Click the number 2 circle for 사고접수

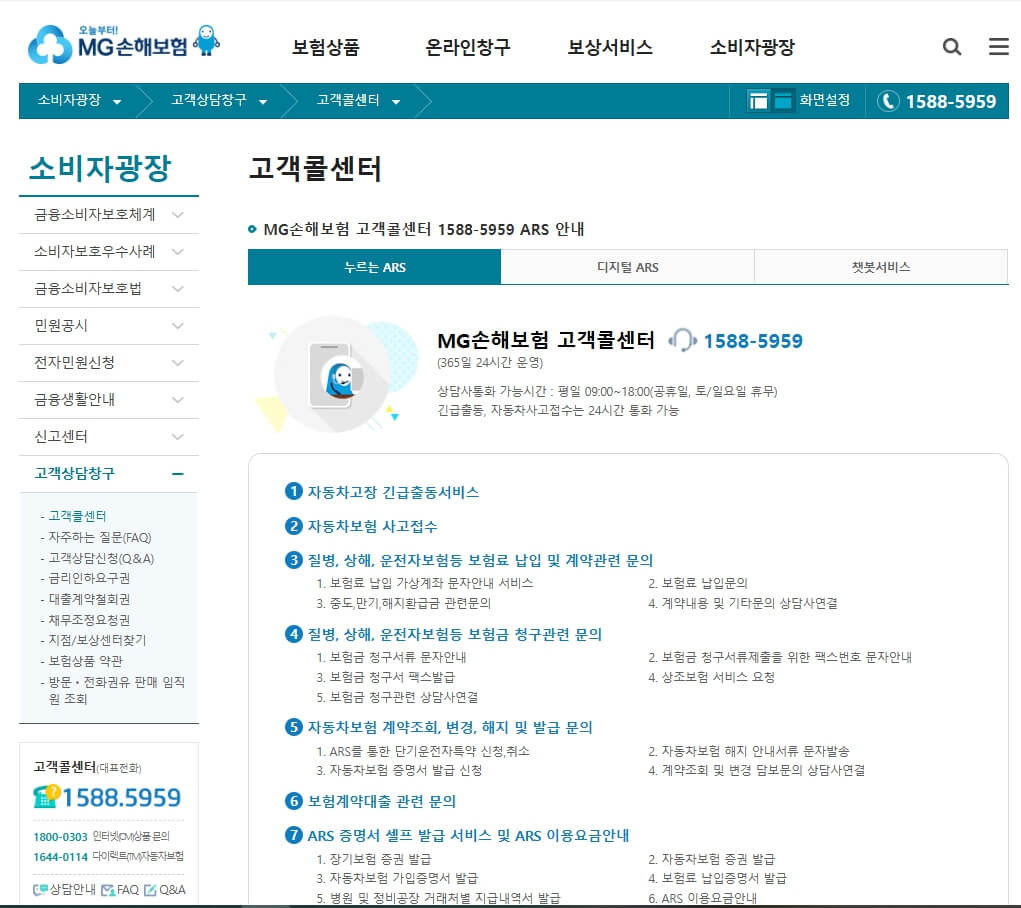click(x=294, y=526)
